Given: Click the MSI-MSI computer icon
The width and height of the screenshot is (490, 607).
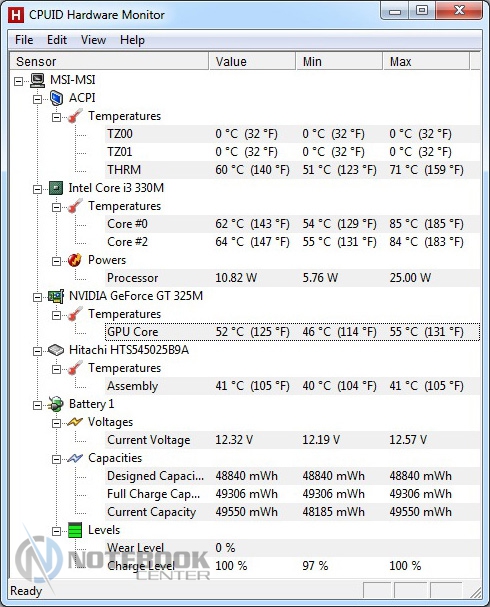Looking at the screenshot, I should [x=37, y=80].
